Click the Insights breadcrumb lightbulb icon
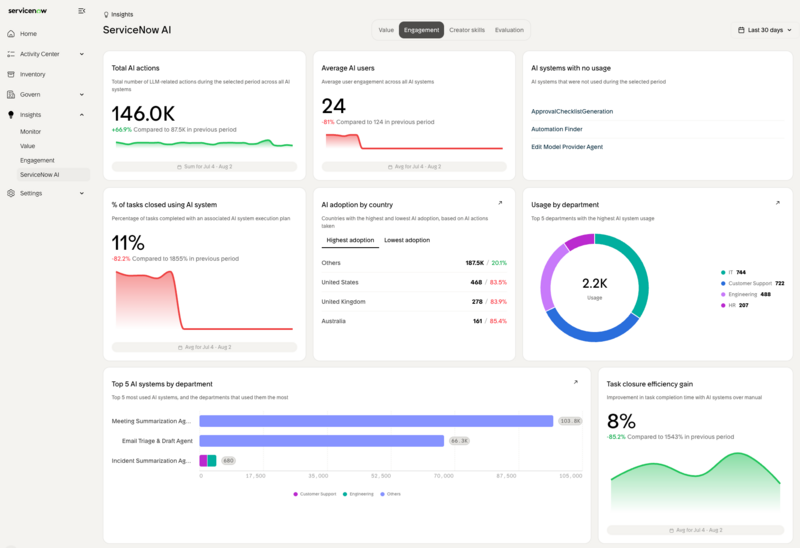The width and height of the screenshot is (800, 548). [x=106, y=15]
